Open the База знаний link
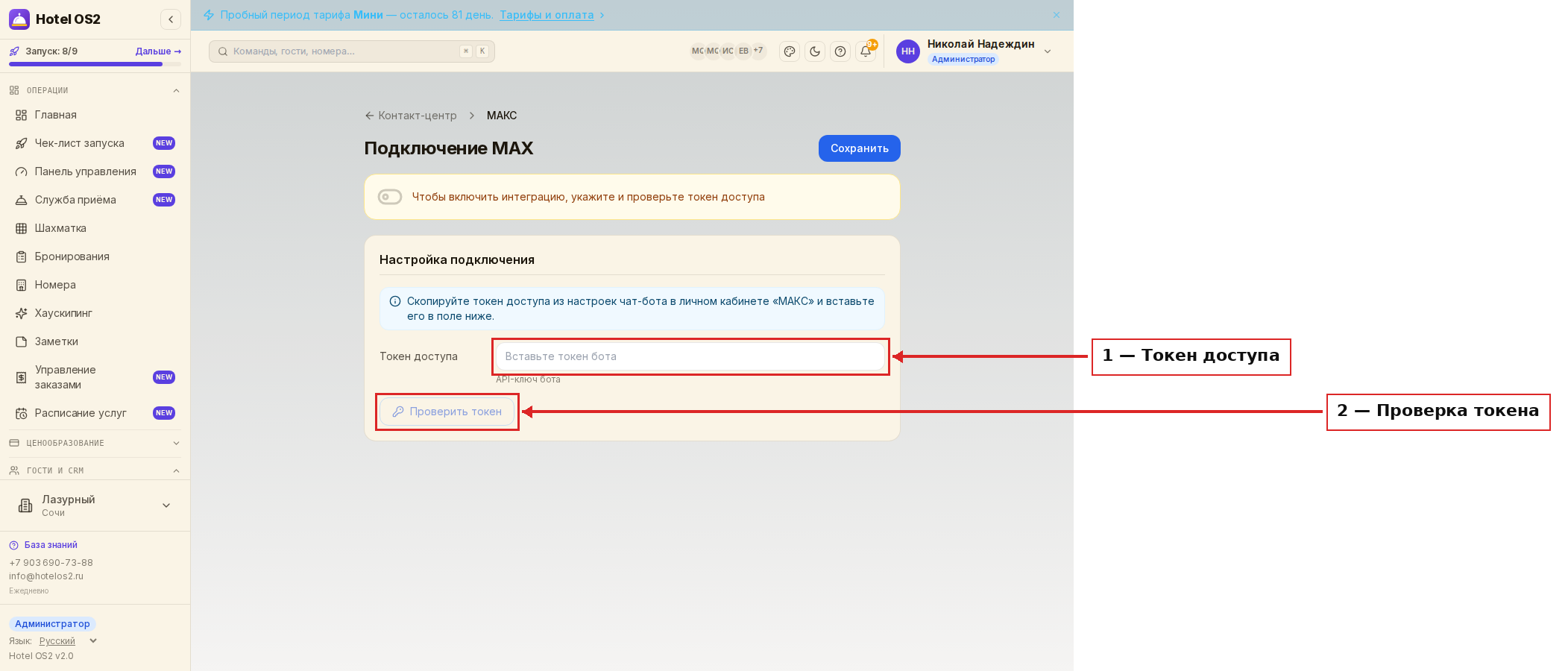Screen dimensions: 1568x671 (43, 545)
